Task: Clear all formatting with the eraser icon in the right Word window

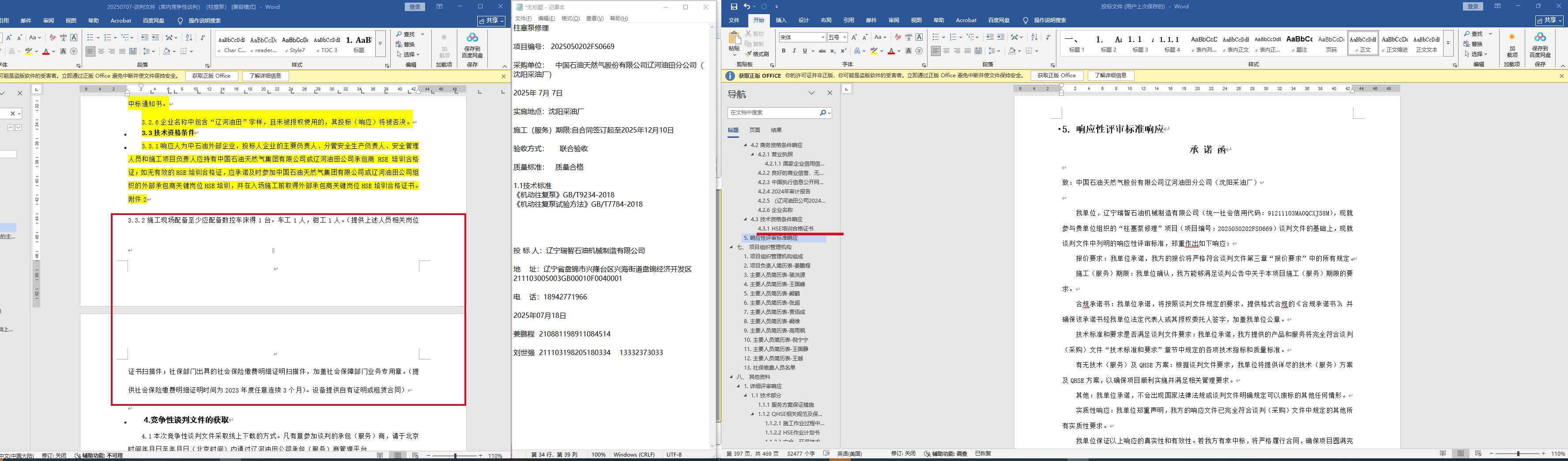Action: pos(898,38)
